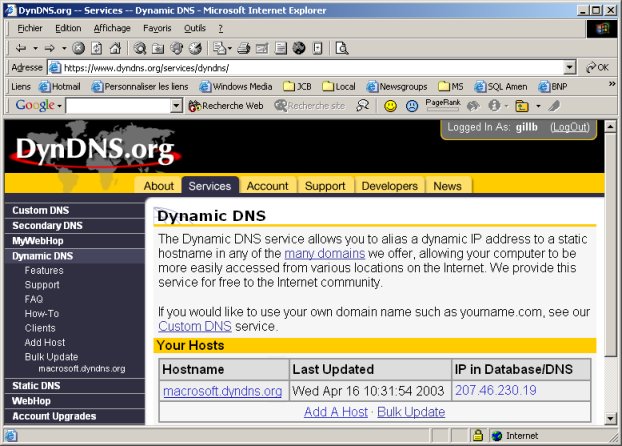The width and height of the screenshot is (622, 446).
Task: Vote with the blue frowning face icon
Action: pos(412,106)
